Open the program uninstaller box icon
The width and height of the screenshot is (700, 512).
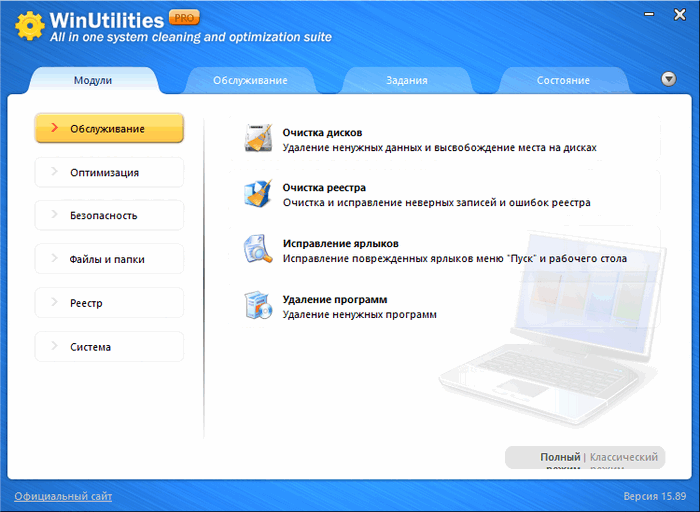pyautogui.click(x=258, y=305)
